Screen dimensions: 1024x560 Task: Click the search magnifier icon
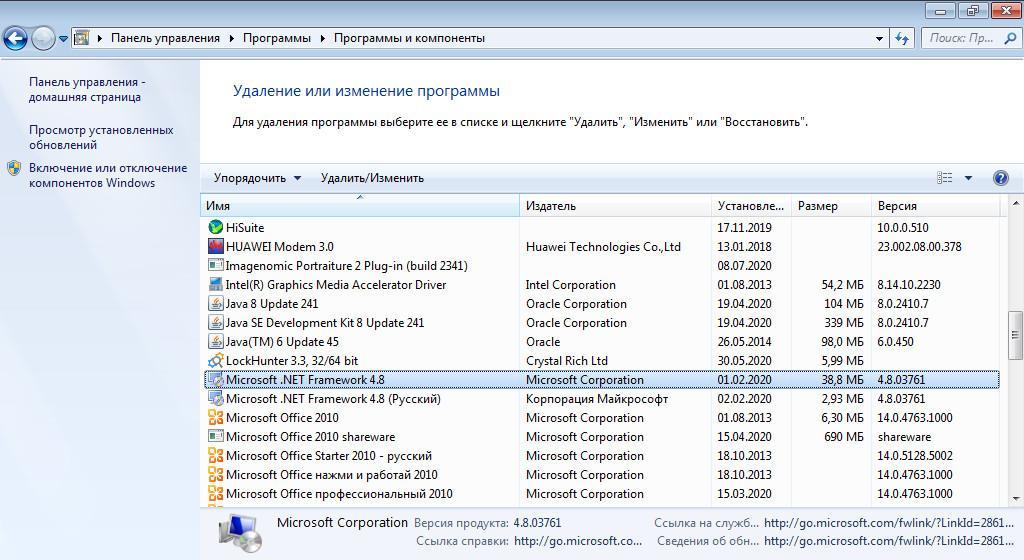[1010, 39]
